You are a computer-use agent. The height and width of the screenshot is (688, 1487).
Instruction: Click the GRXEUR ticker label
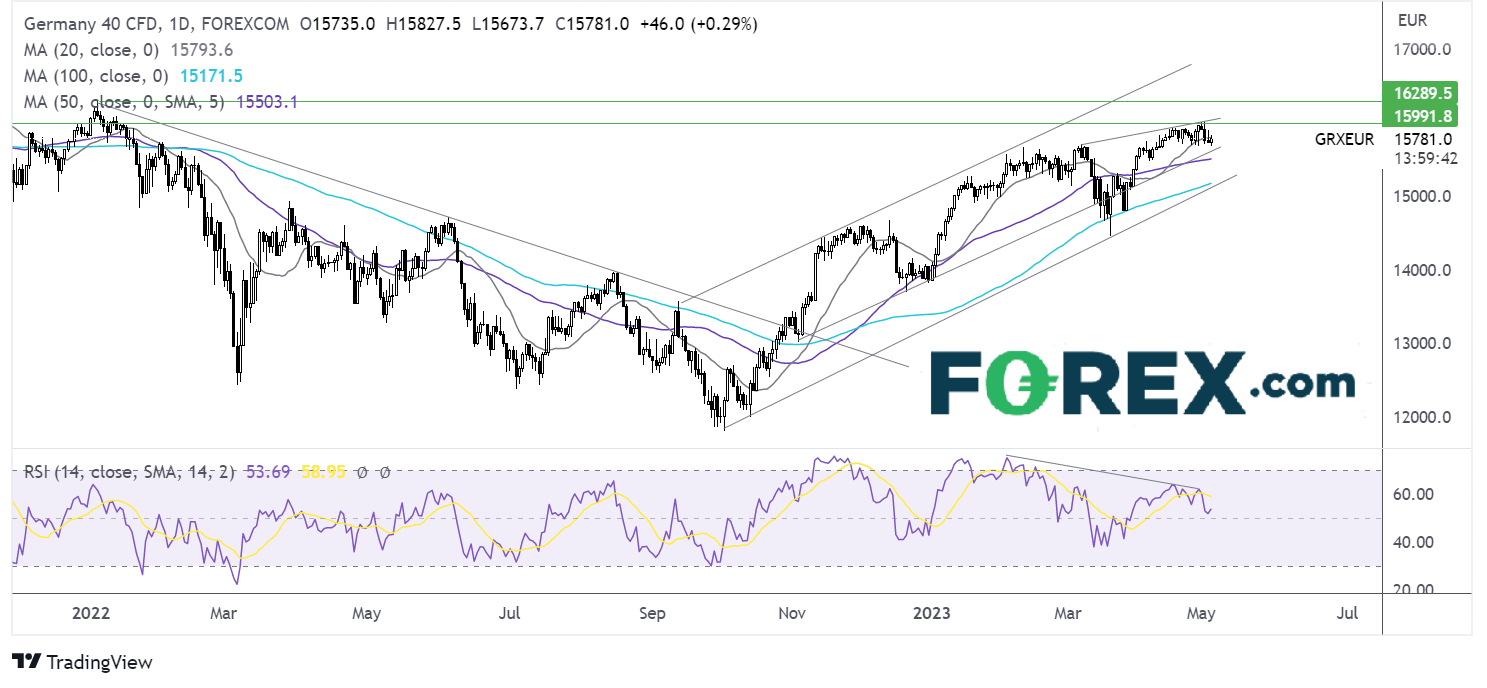tap(1344, 140)
